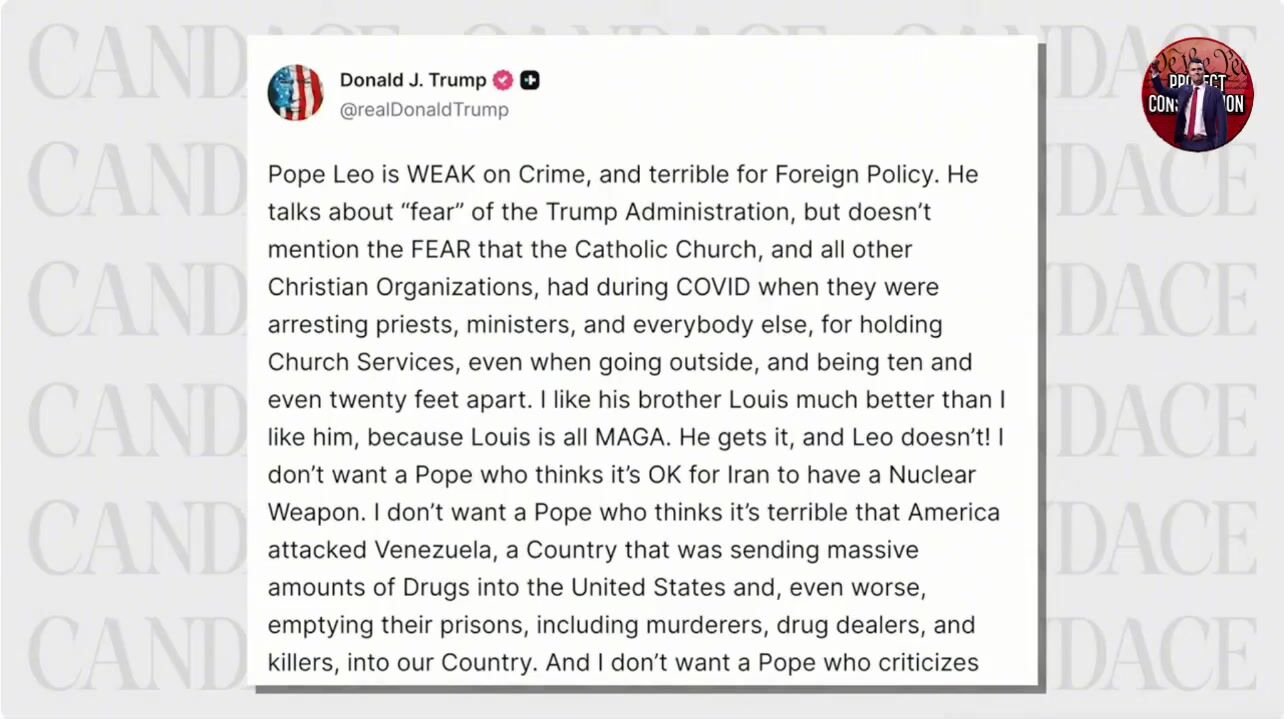Open the circular channel logo in the corner
Screen dimensions: 1284x719
(1197, 95)
